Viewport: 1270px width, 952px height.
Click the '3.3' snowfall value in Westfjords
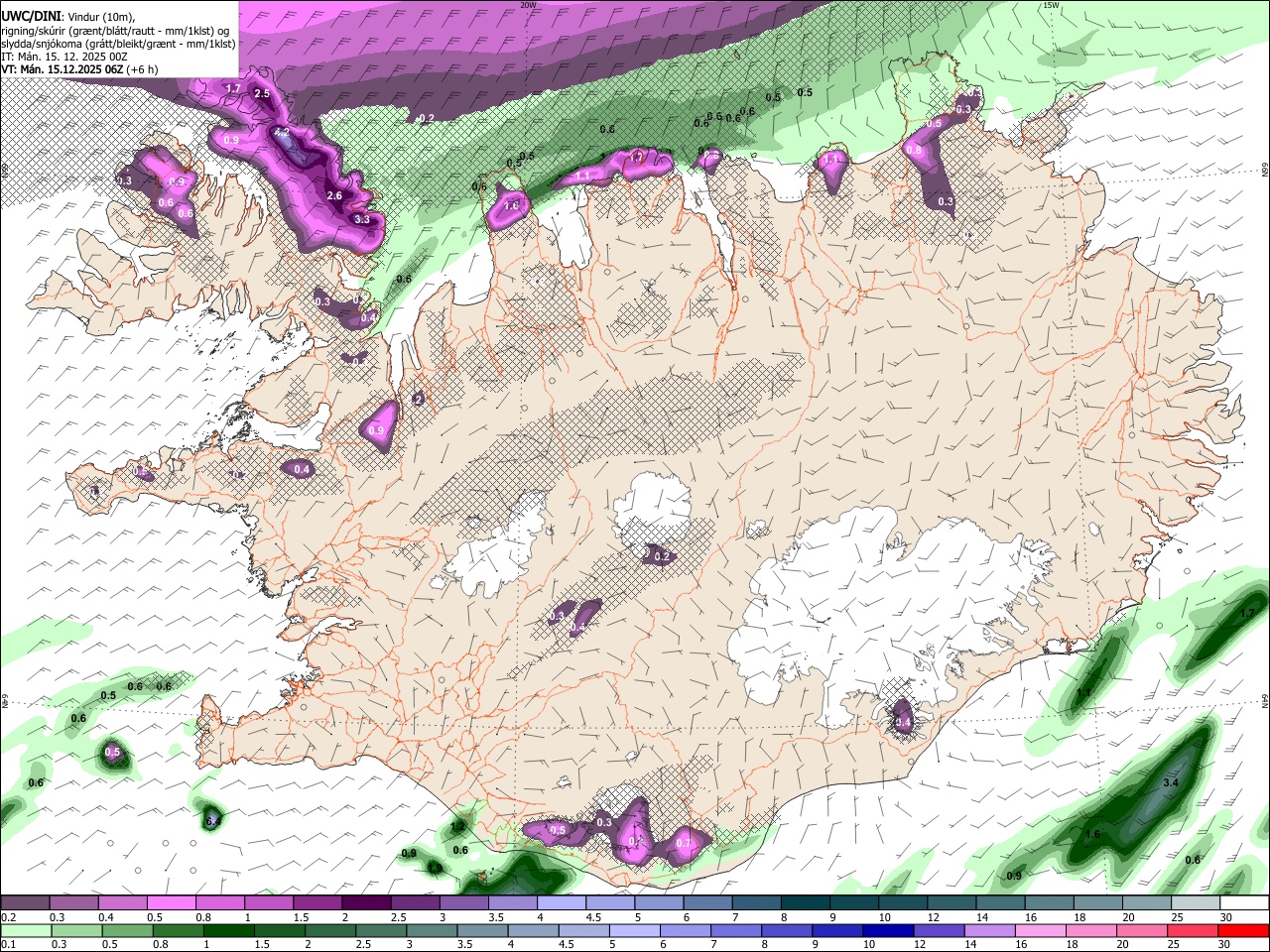click(362, 219)
